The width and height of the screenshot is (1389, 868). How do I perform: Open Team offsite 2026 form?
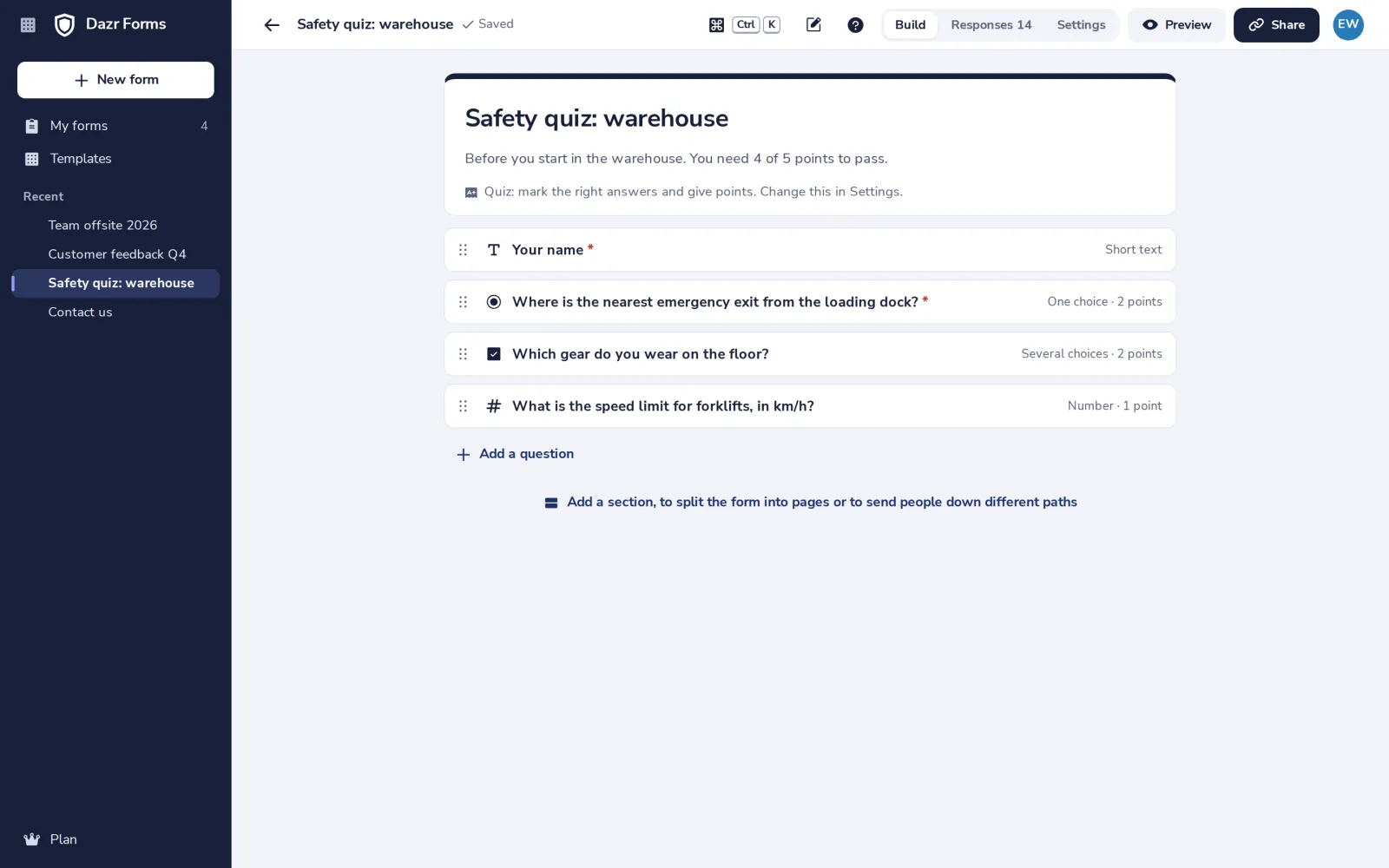(x=115, y=226)
